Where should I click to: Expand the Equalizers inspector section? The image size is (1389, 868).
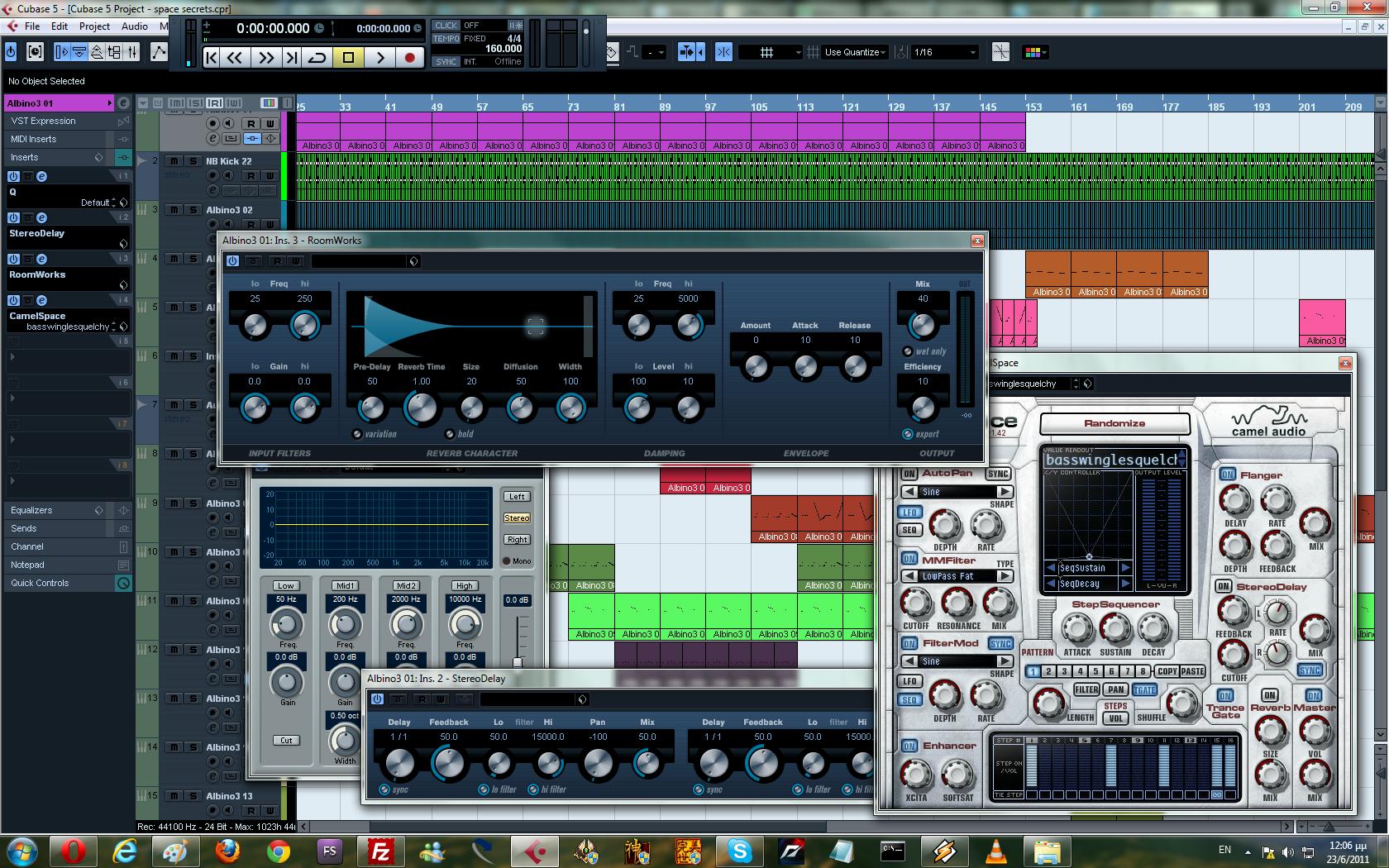click(x=31, y=510)
